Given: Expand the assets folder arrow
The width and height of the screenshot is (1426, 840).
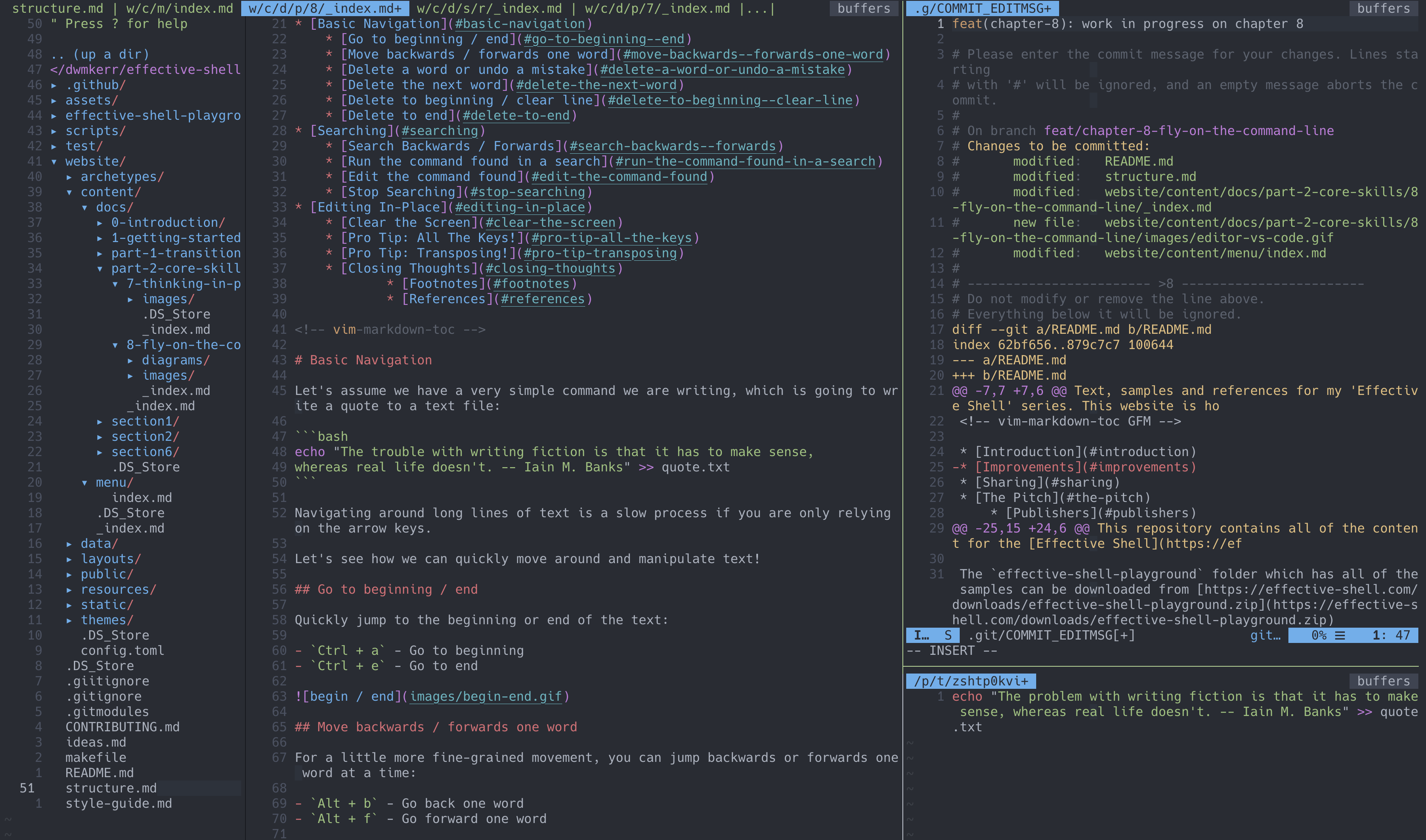Looking at the screenshot, I should point(54,100).
